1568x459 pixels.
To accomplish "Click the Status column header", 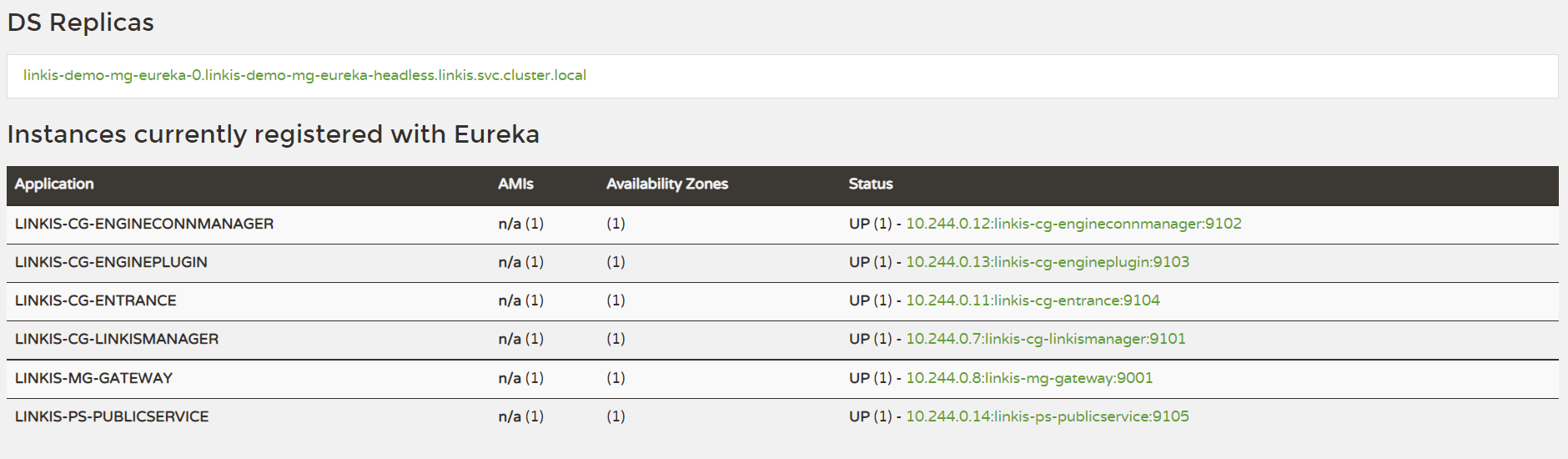I will (871, 184).
